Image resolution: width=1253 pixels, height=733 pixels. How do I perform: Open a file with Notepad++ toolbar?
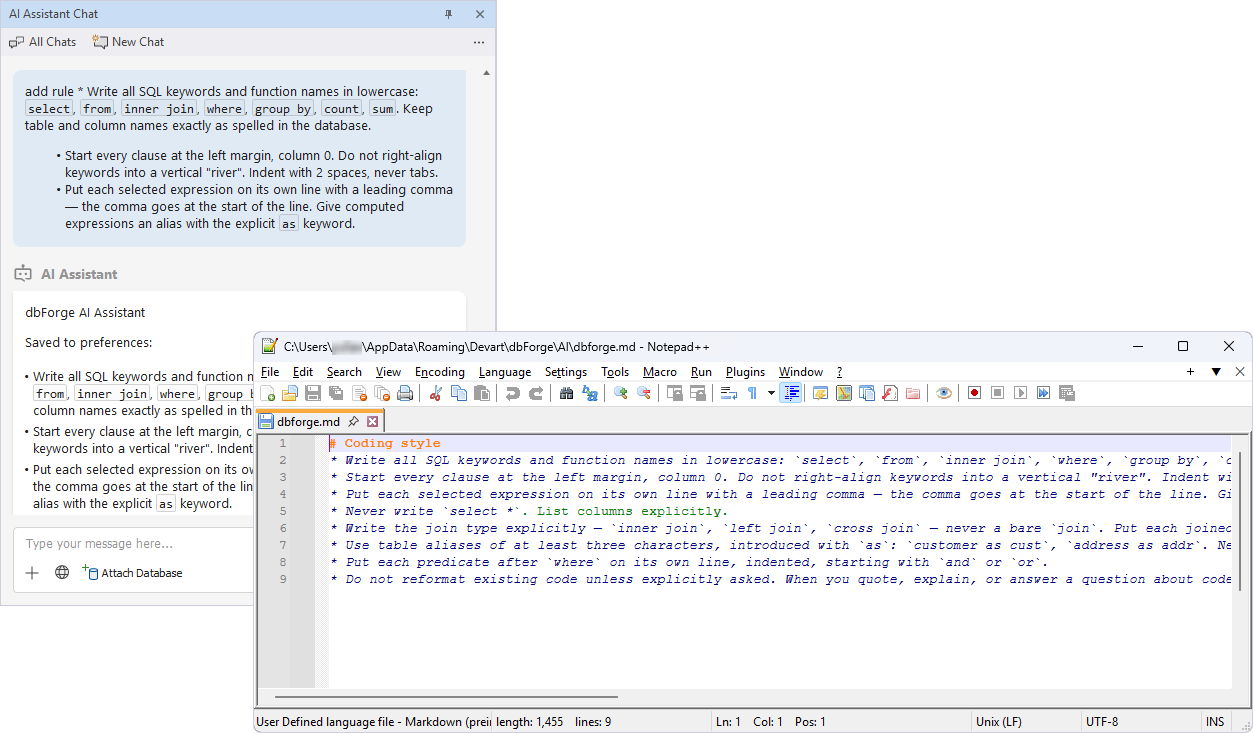point(290,393)
